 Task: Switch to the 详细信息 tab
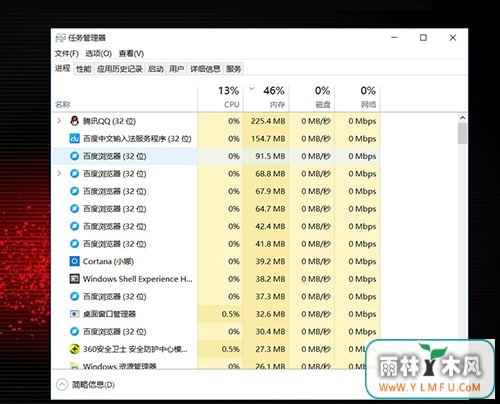pos(205,69)
